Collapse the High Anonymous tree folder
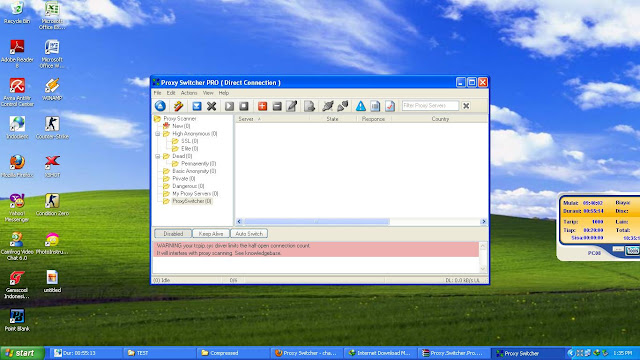Screen dimensions: 640x360 coord(158,133)
